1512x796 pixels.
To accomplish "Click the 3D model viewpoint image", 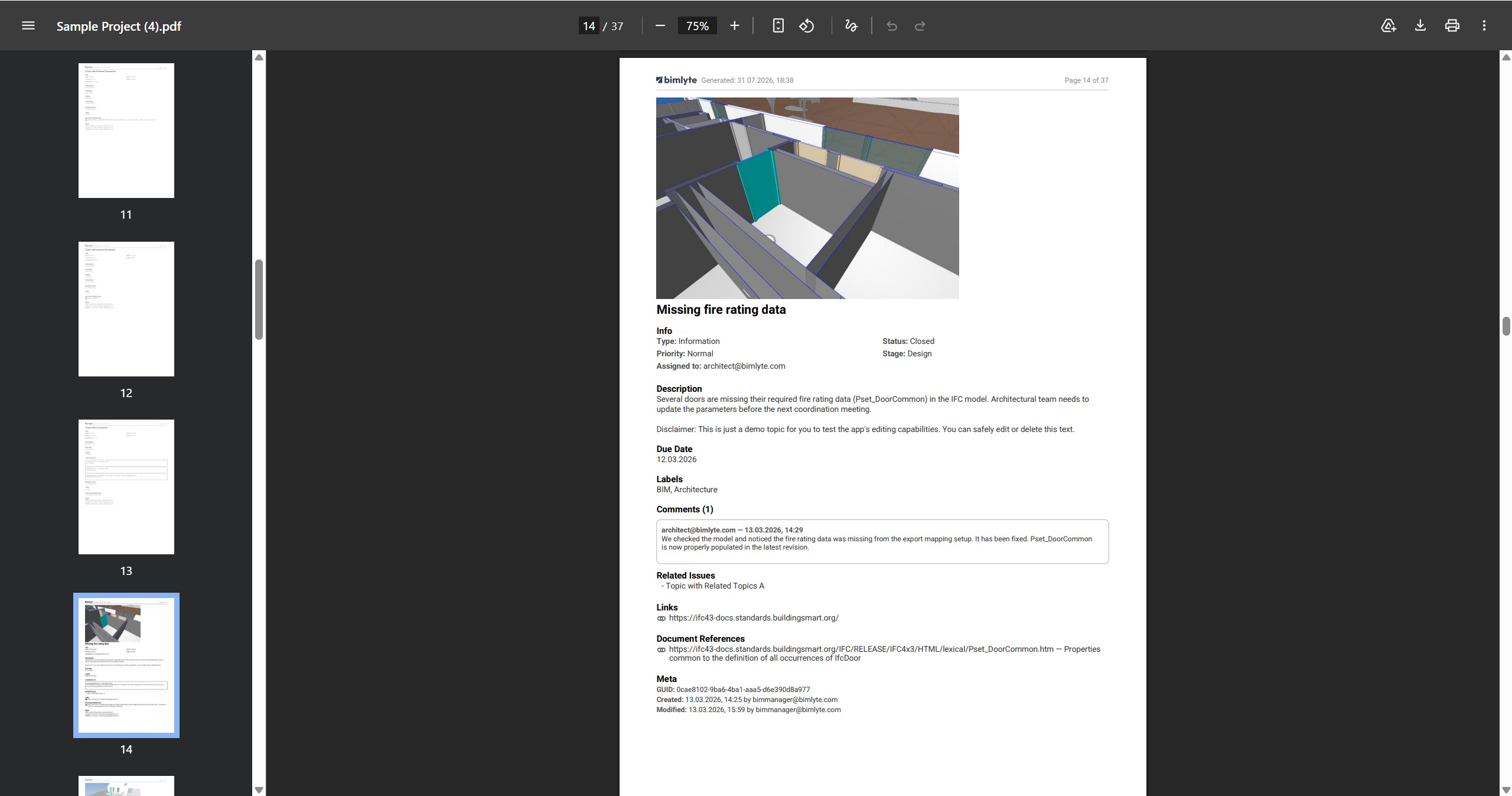I will (x=807, y=198).
